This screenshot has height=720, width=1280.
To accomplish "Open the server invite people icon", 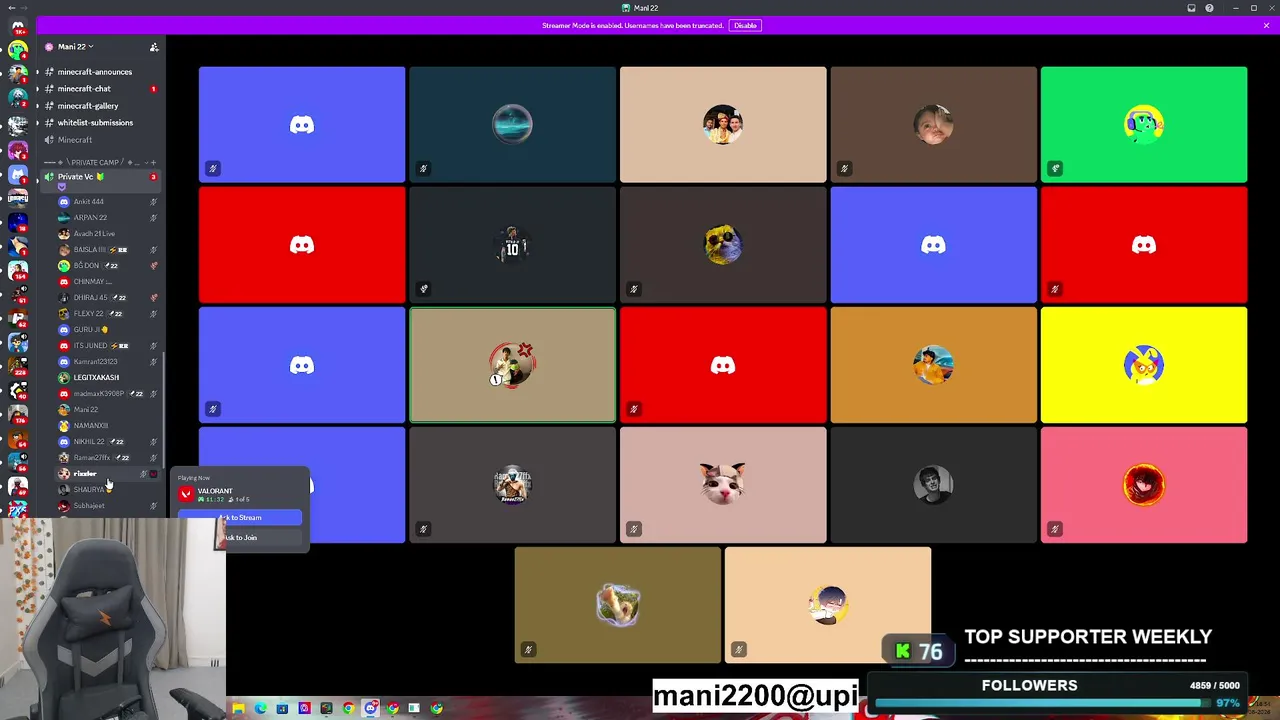I will pos(154,47).
